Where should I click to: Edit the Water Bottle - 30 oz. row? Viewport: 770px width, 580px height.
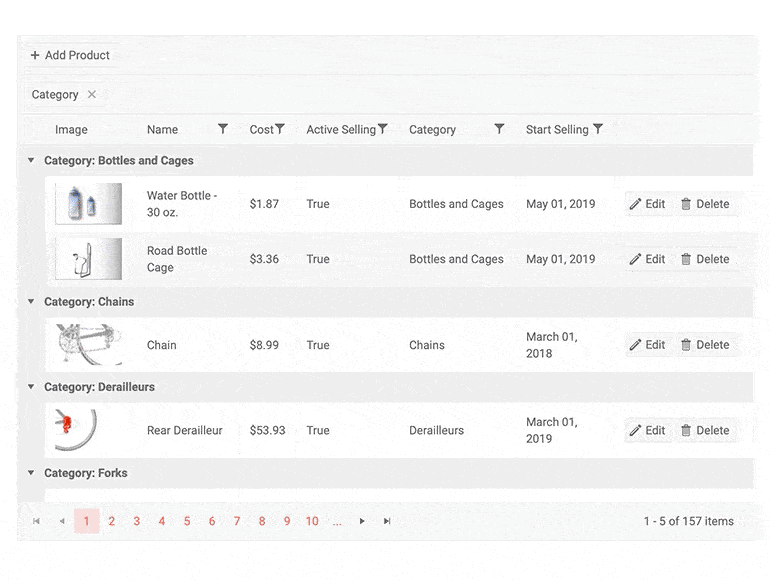pos(647,204)
